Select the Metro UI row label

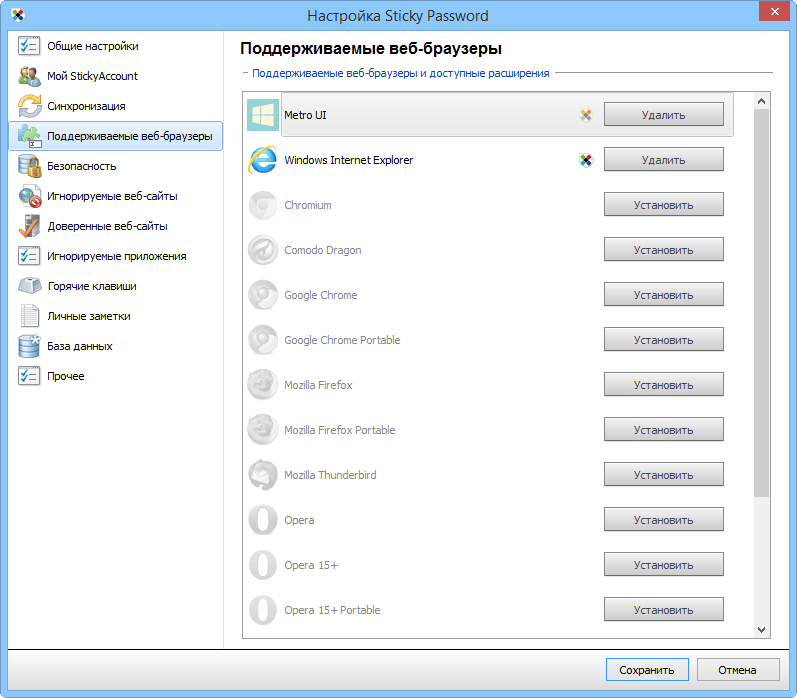pyautogui.click(x=305, y=115)
